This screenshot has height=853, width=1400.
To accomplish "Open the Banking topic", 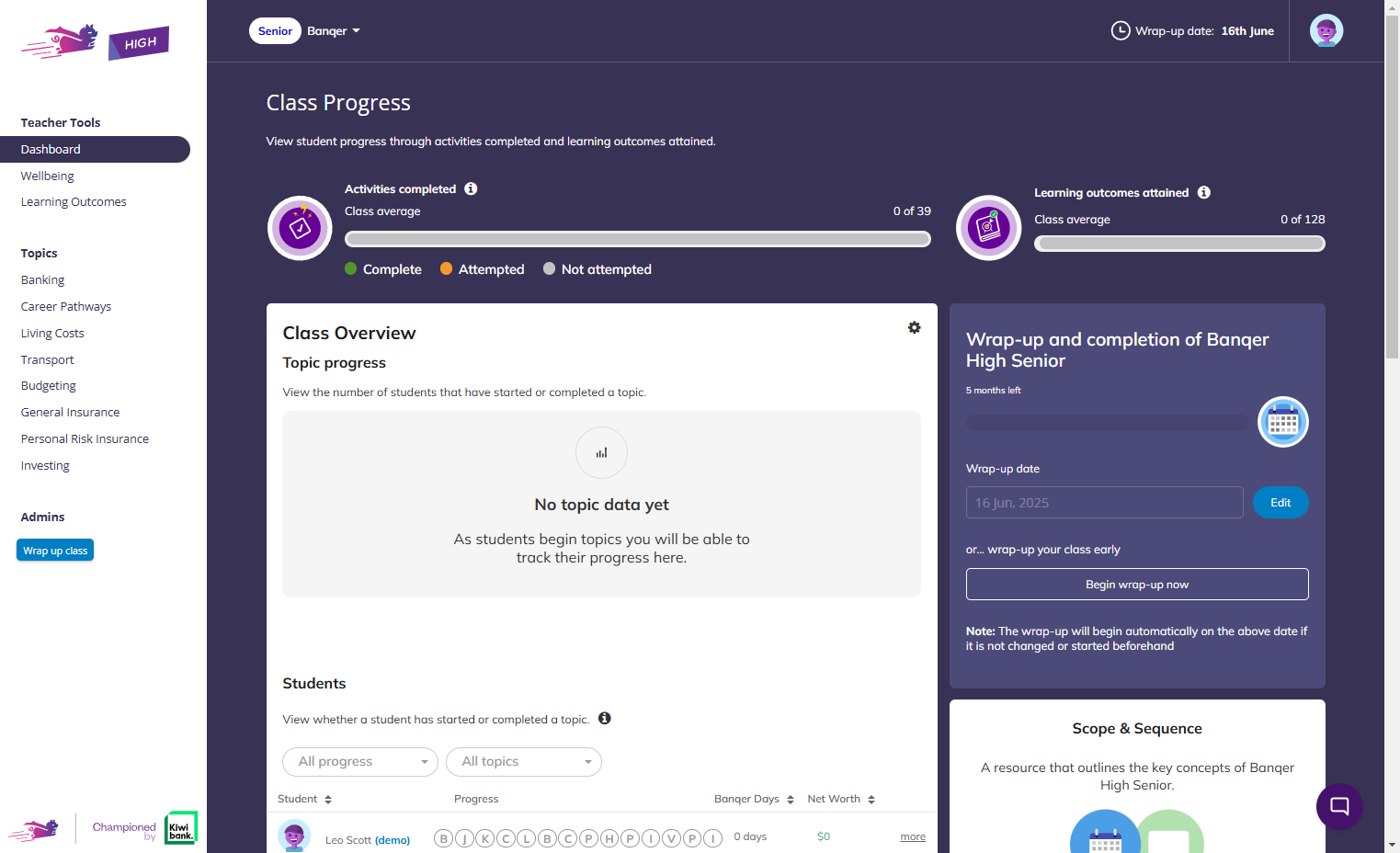I will point(43,280).
